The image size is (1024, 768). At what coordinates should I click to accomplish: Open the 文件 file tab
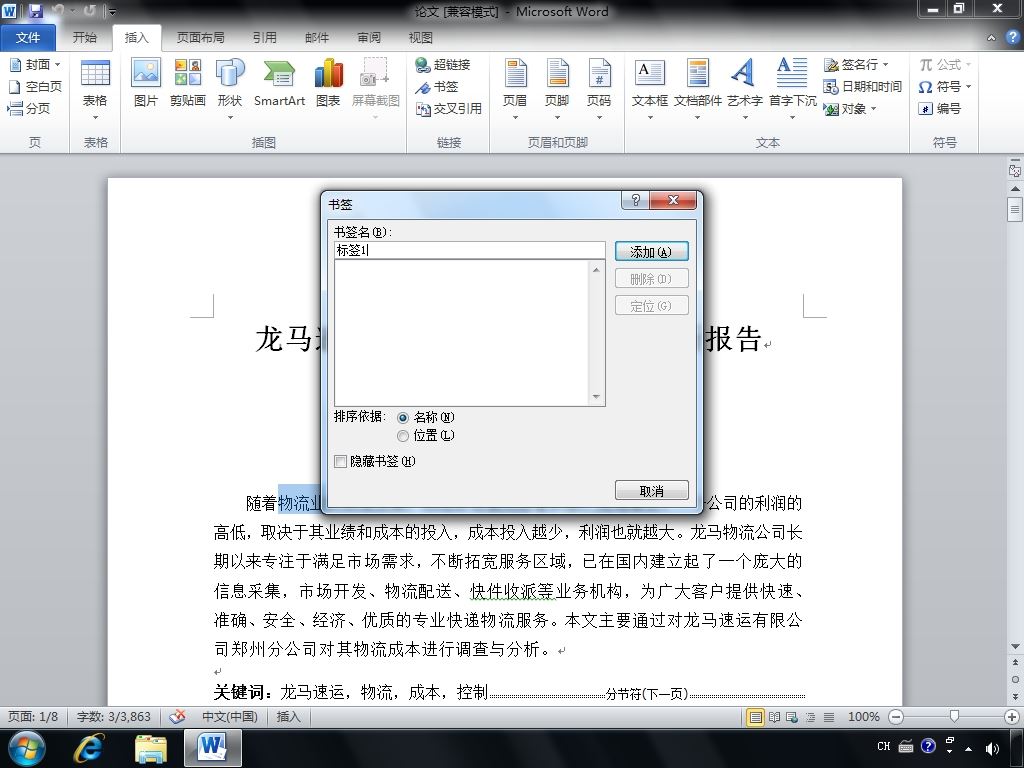[27, 37]
